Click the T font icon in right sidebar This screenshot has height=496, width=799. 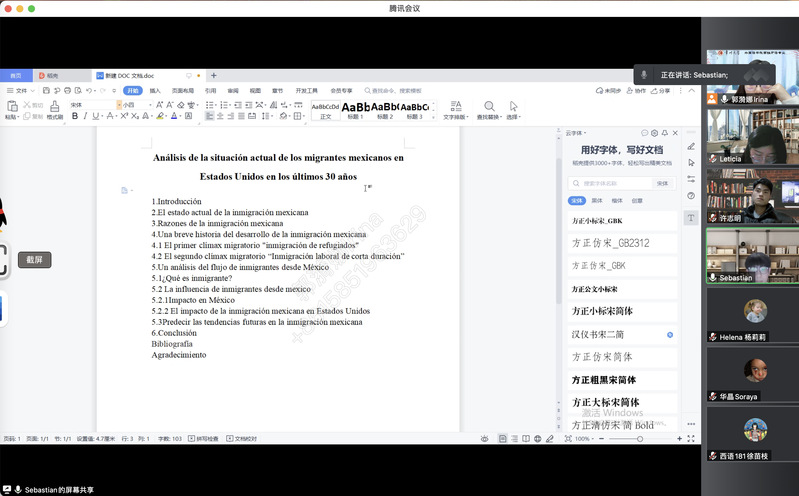[691, 218]
